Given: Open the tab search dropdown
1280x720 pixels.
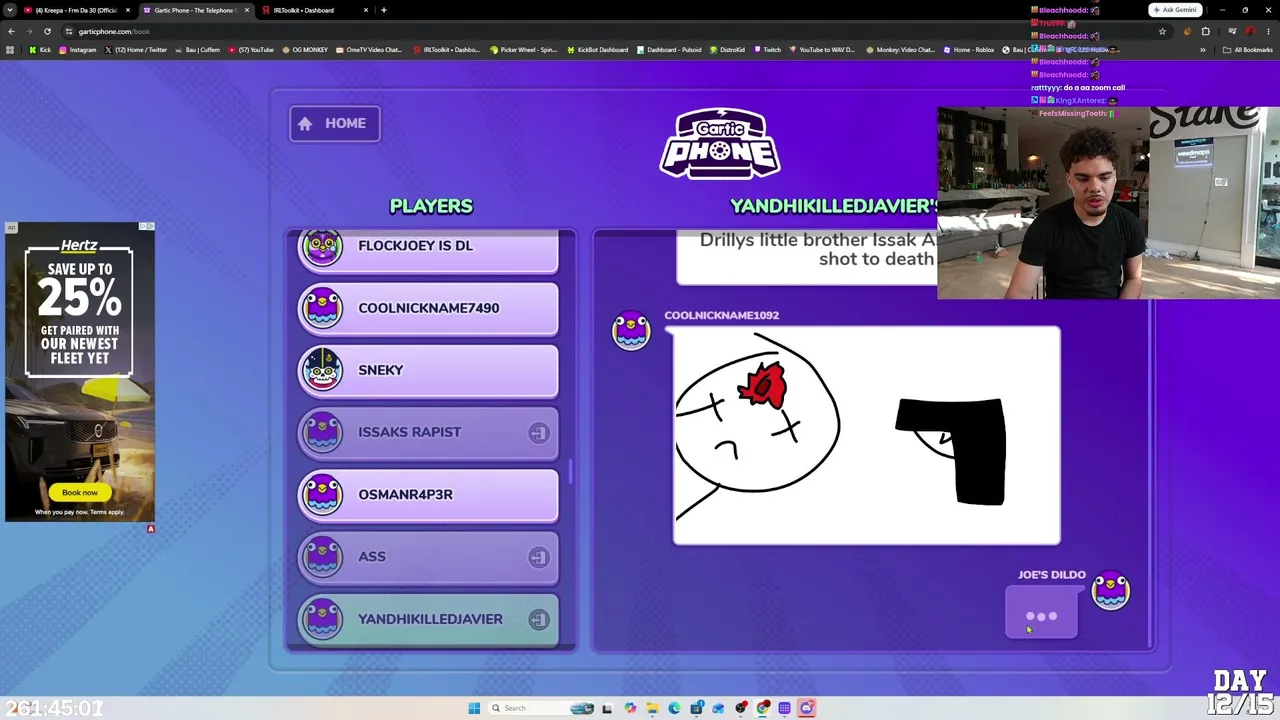Looking at the screenshot, I should pos(10,10).
